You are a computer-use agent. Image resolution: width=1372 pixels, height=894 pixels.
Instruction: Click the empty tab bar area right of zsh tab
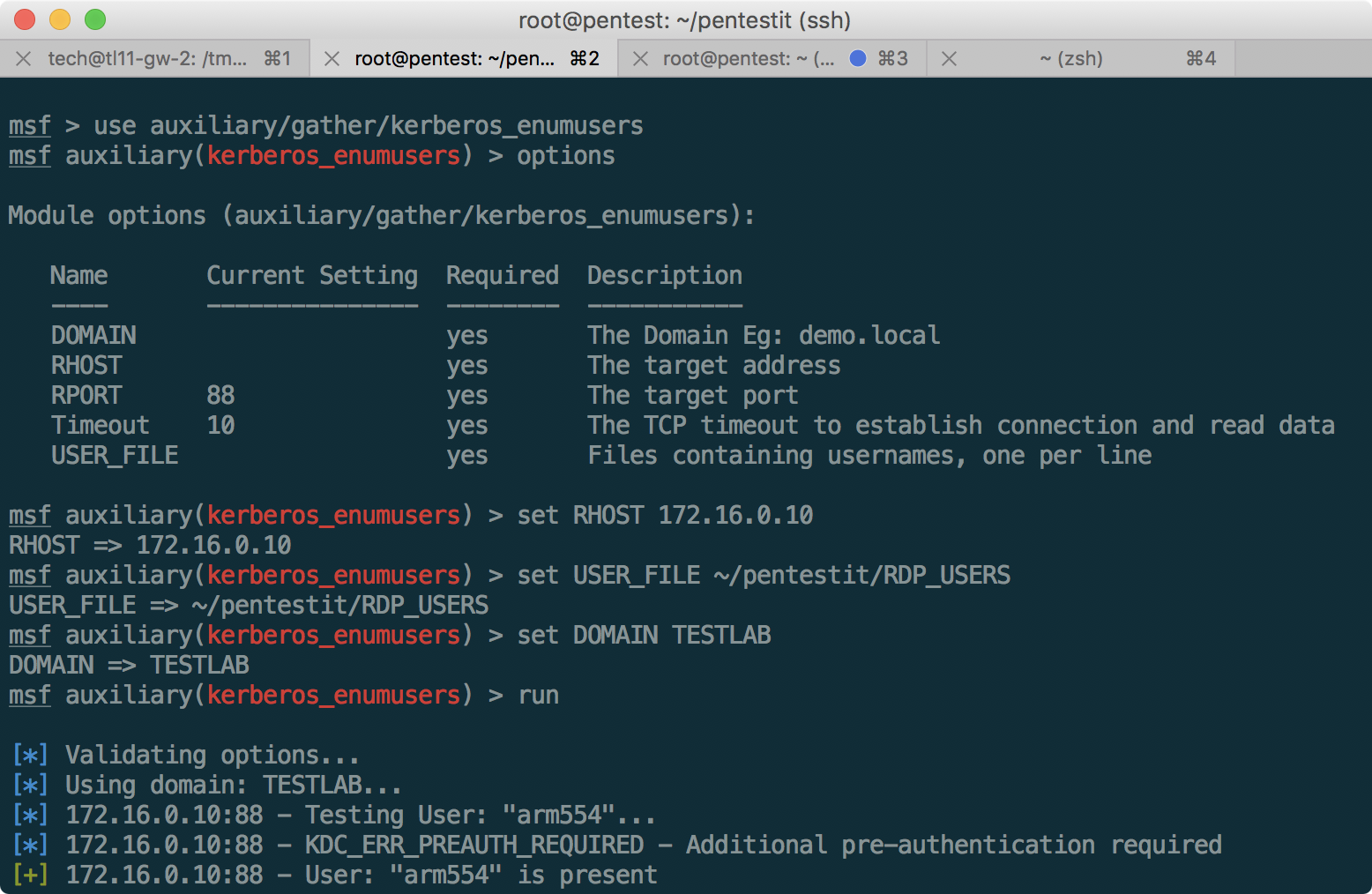click(1302, 59)
